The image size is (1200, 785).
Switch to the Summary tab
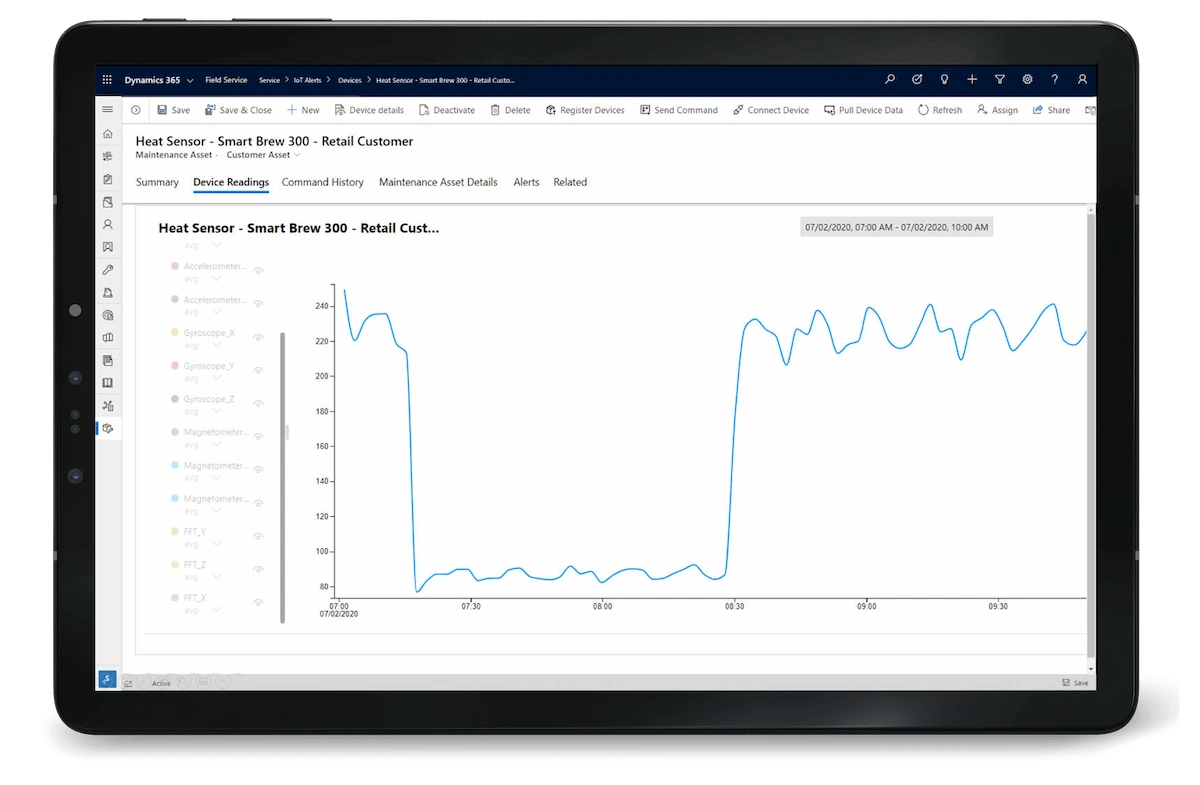157,182
